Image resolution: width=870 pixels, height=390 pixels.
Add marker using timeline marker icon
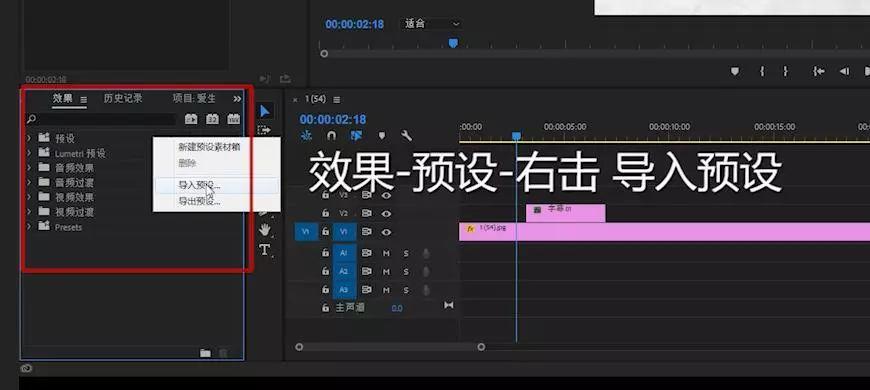point(382,135)
